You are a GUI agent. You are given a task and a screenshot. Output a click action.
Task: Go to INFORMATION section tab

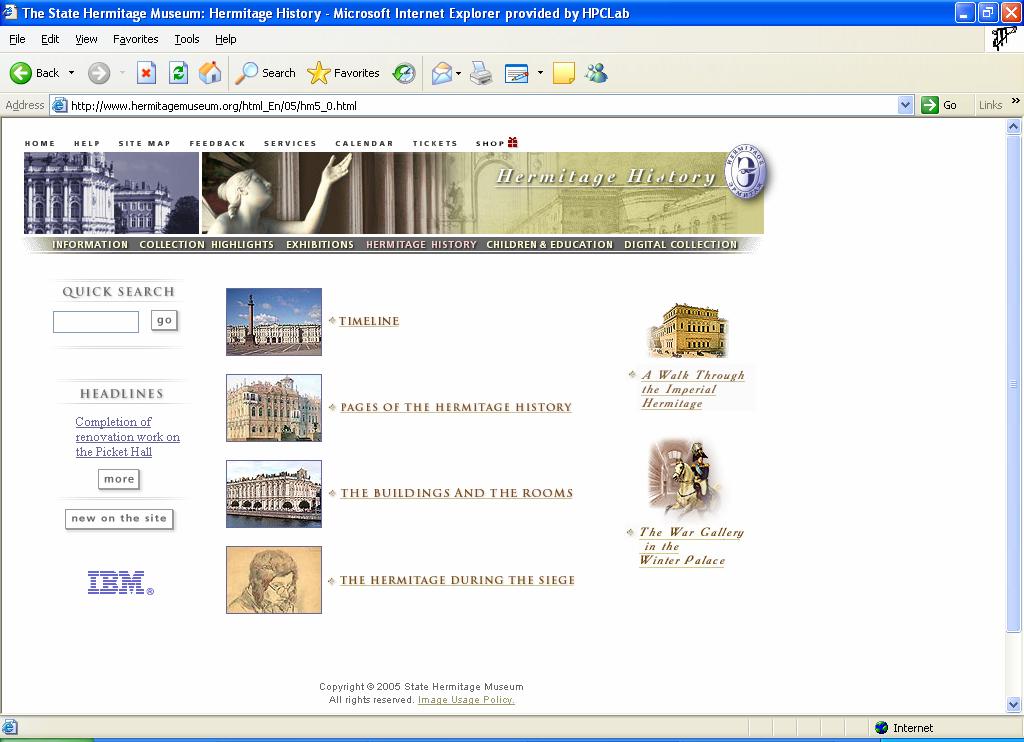90,244
